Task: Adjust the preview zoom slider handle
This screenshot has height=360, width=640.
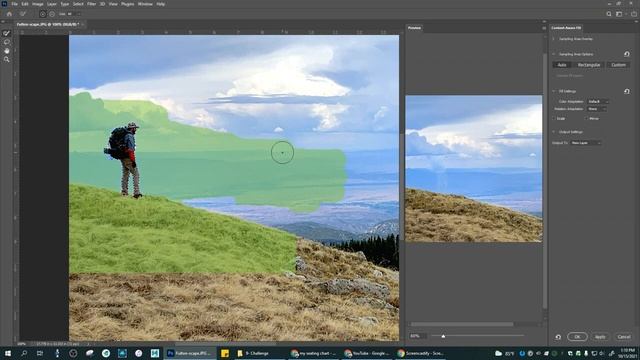Action: pyautogui.click(x=443, y=336)
